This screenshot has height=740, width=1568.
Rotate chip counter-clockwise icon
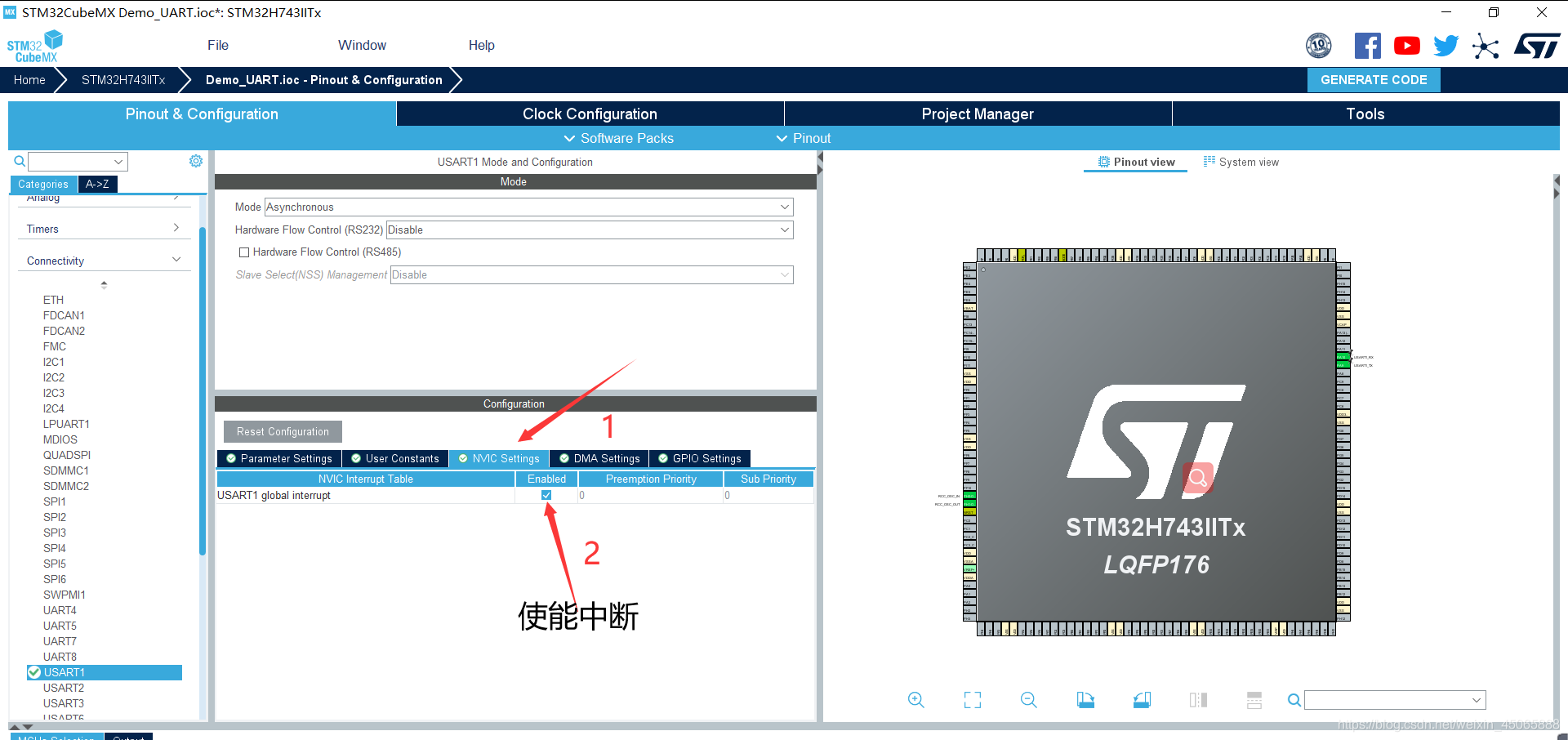pos(1142,700)
